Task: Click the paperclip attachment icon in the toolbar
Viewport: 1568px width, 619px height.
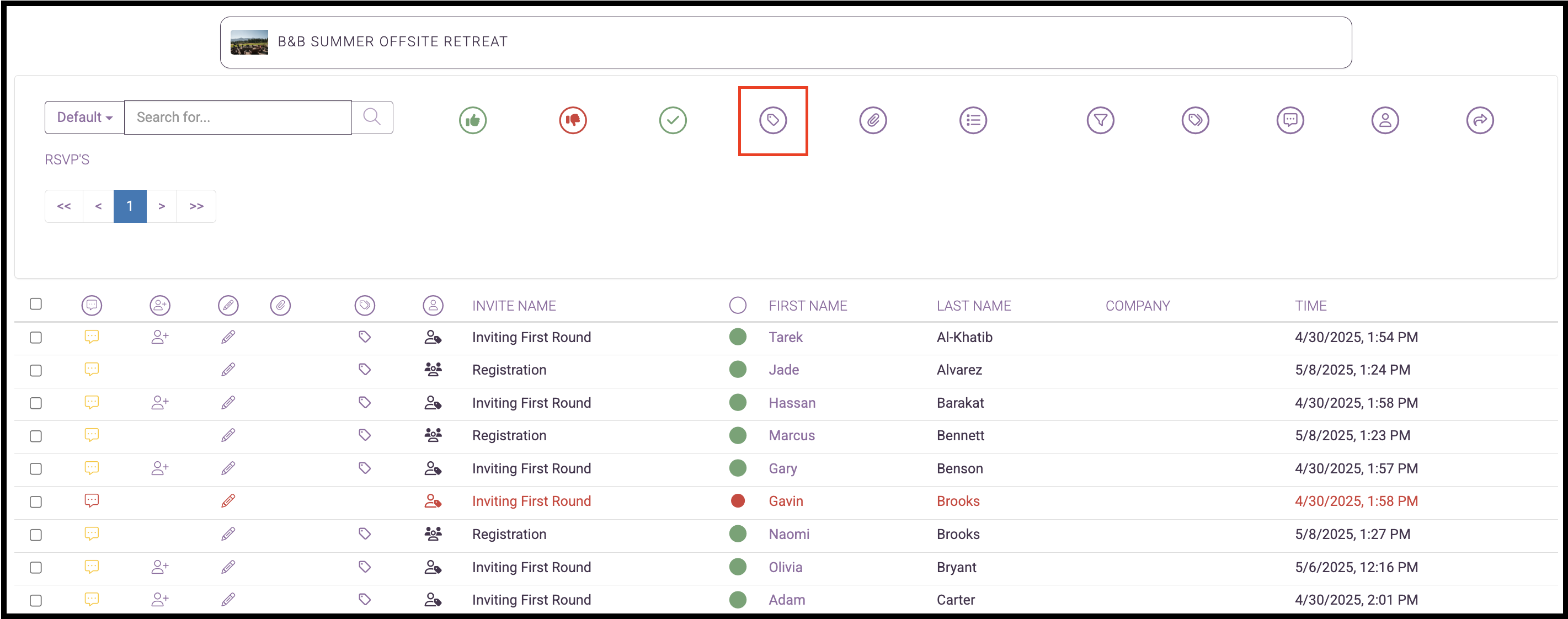Action: pyautogui.click(x=873, y=120)
